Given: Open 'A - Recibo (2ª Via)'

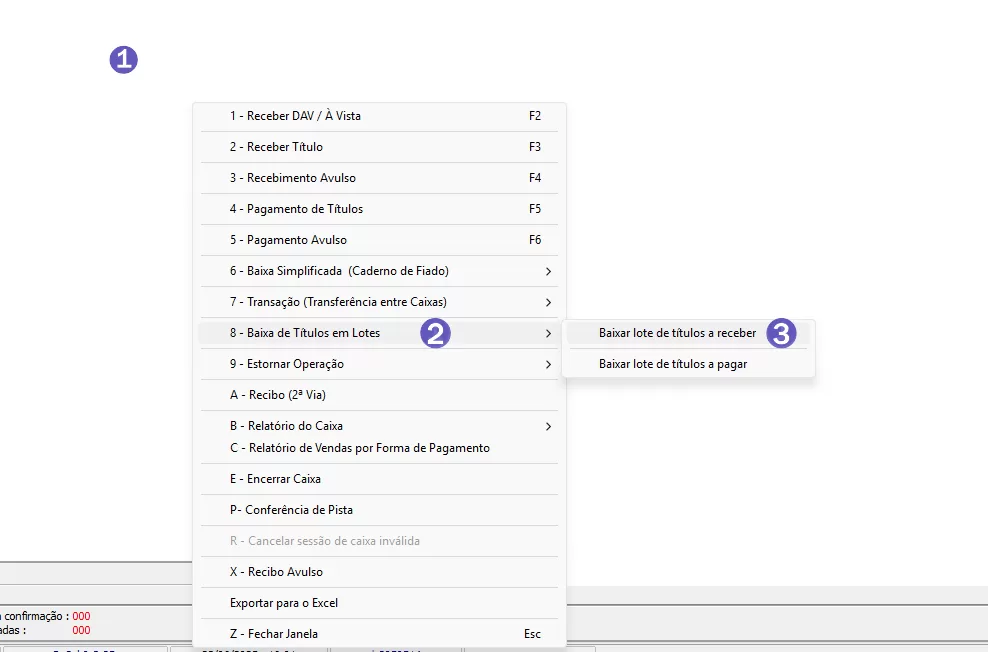Looking at the screenshot, I should point(277,395).
